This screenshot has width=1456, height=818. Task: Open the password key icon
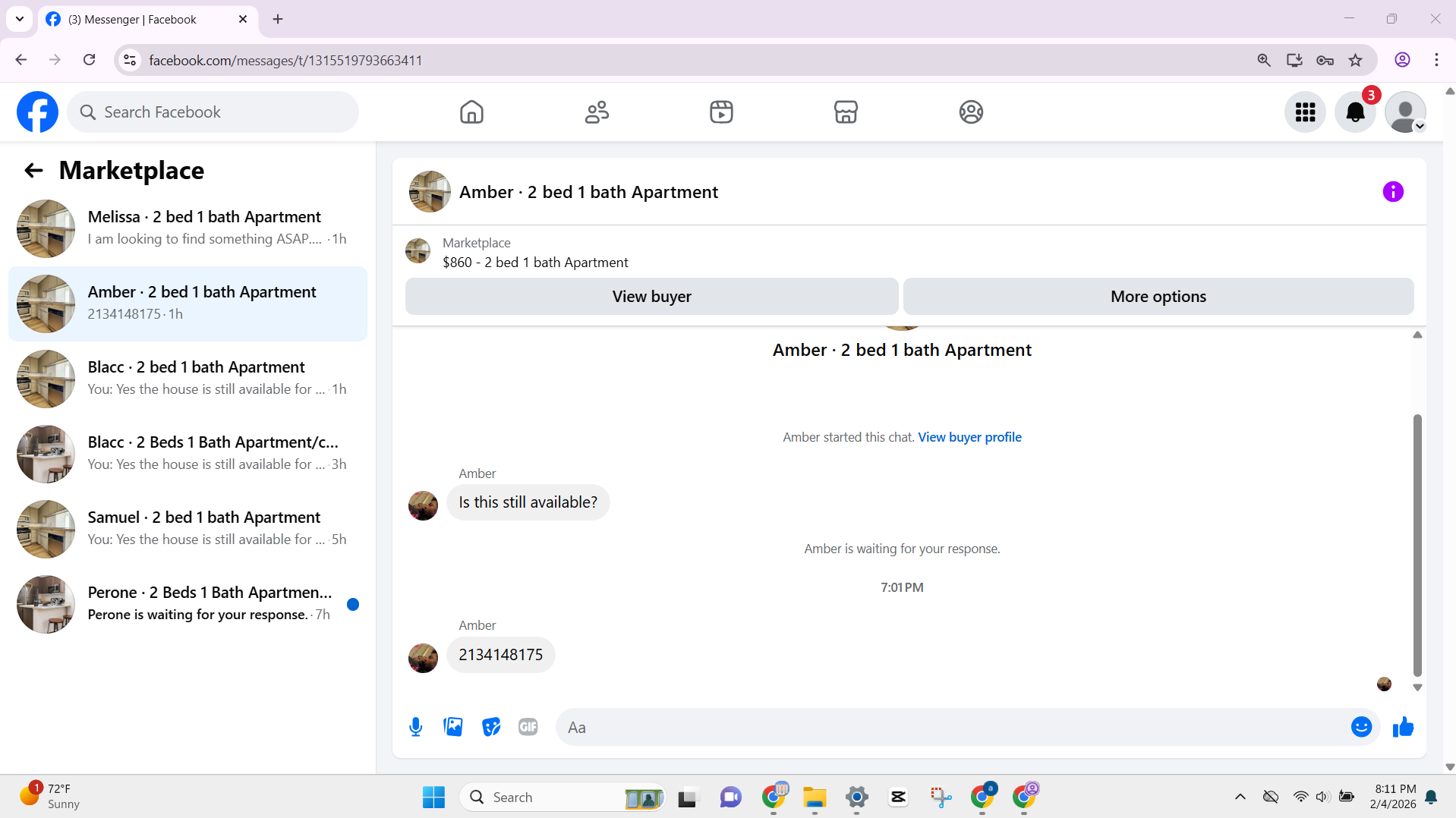point(1325,60)
